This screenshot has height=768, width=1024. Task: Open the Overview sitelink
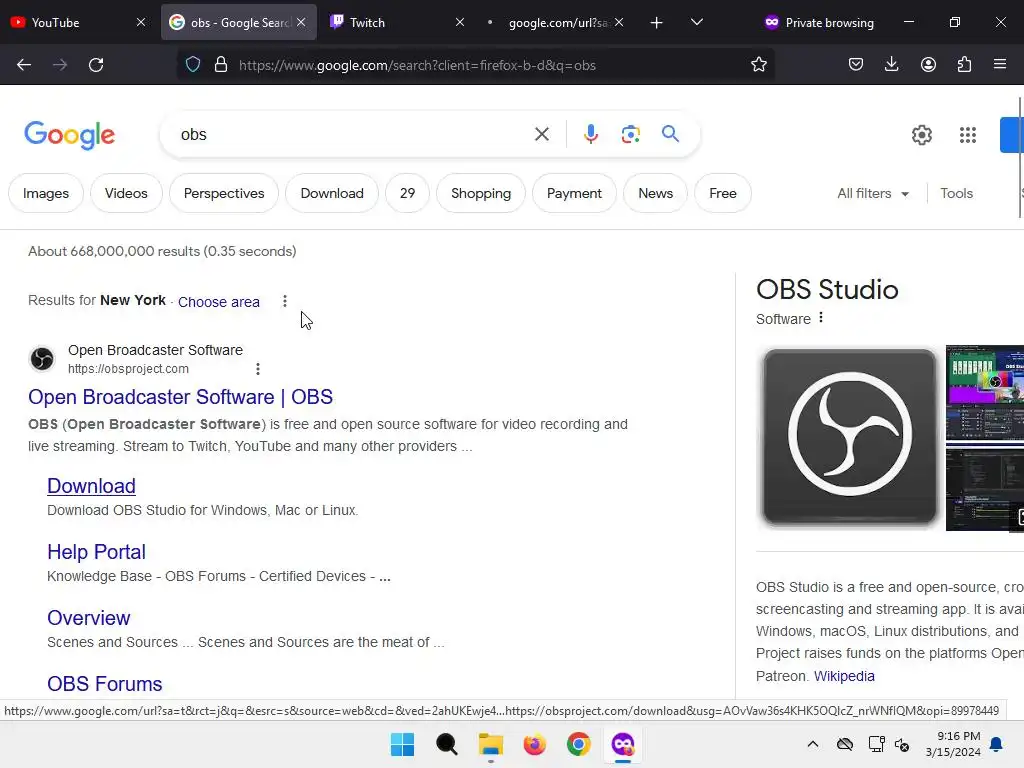click(x=89, y=618)
